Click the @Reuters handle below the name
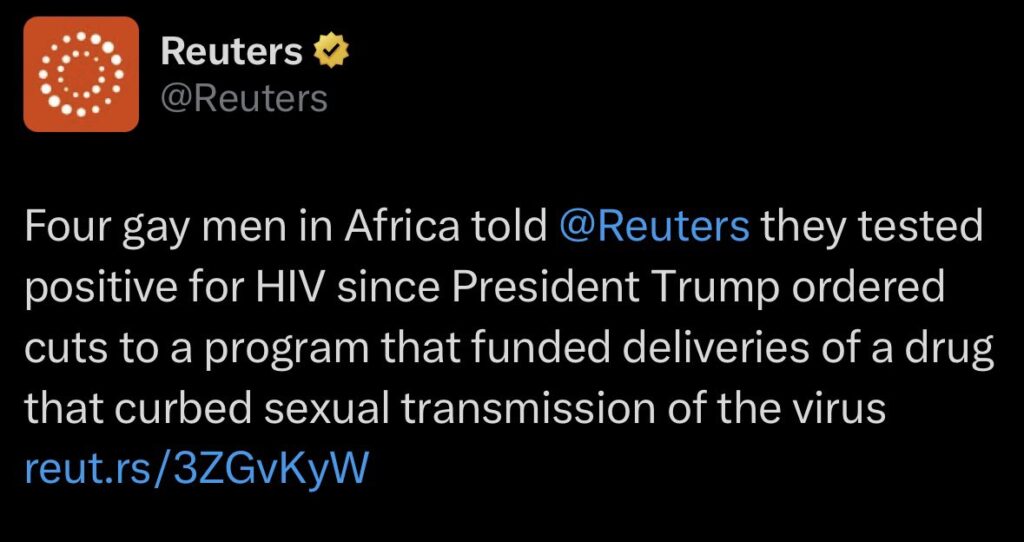Screen dimensions: 1024x542 coord(244,98)
